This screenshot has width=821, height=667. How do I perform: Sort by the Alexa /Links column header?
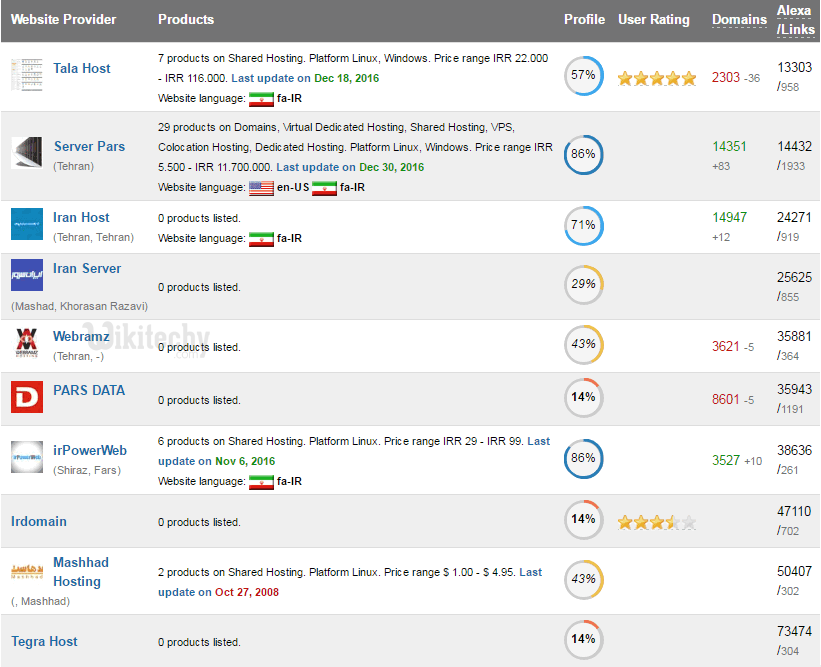click(x=794, y=20)
